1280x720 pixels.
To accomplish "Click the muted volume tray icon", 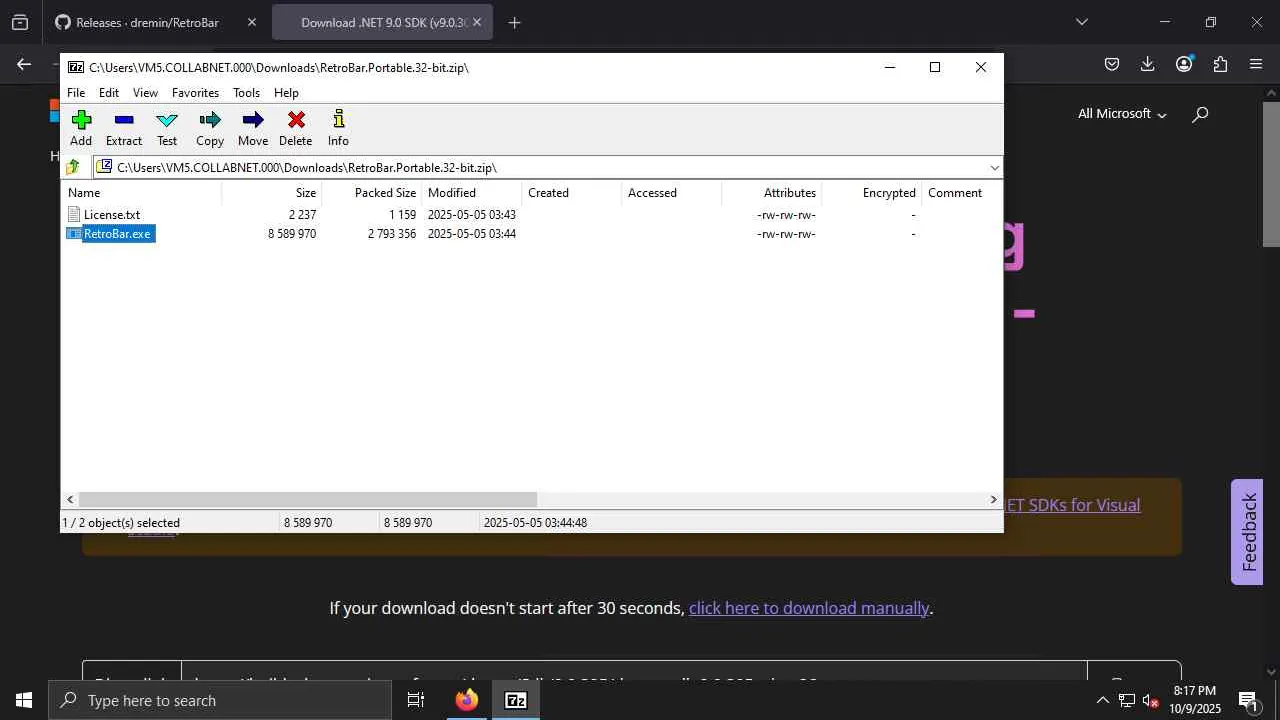I will coord(1150,700).
